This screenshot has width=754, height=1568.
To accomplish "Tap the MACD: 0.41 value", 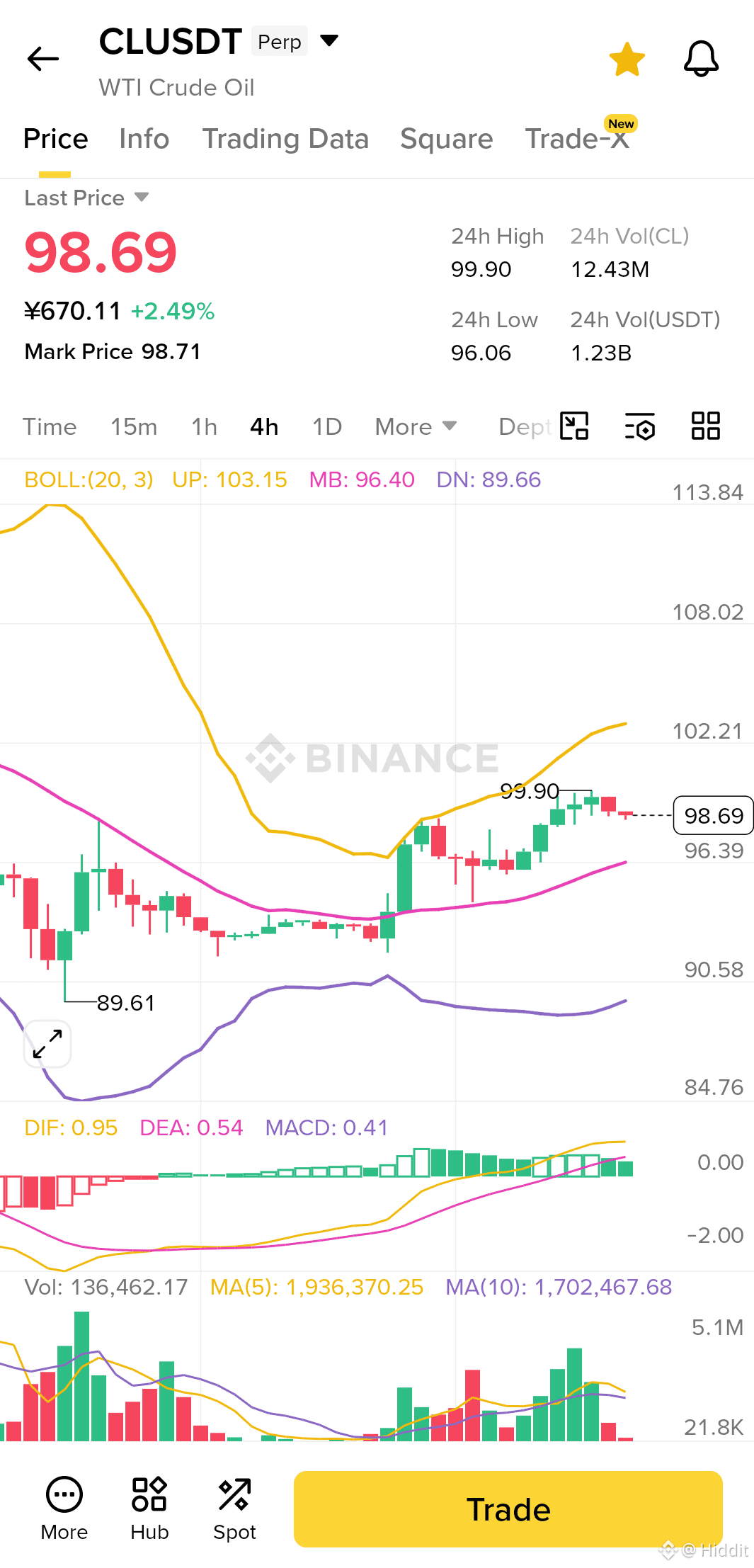I will (x=326, y=1127).
